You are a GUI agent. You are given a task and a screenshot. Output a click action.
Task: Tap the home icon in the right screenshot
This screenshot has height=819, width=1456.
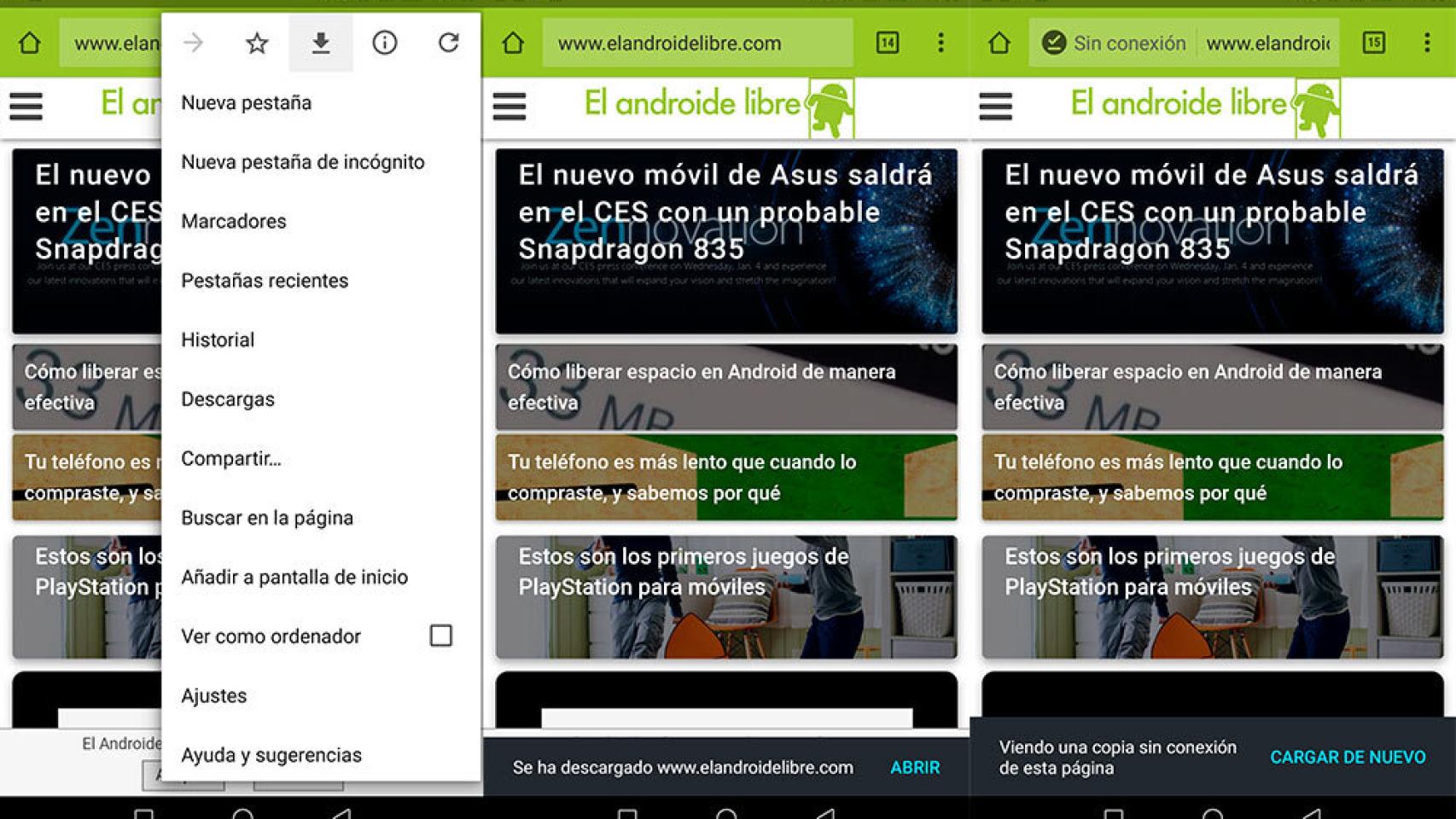(x=999, y=43)
